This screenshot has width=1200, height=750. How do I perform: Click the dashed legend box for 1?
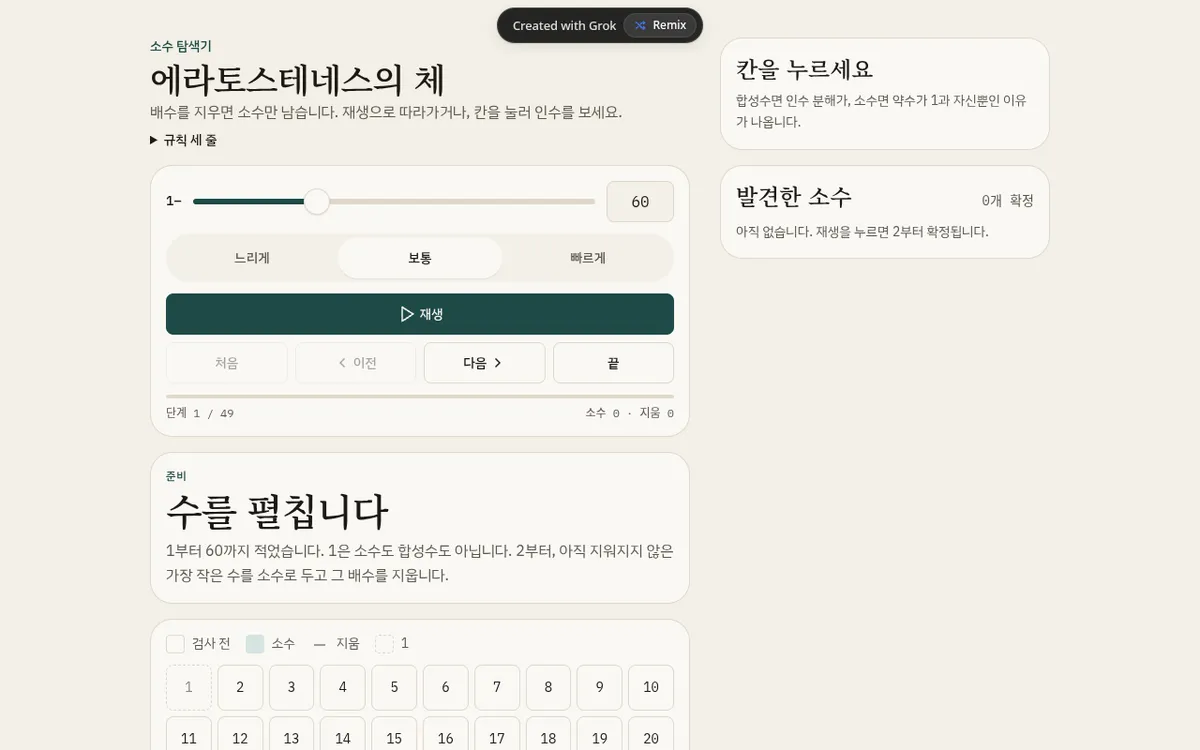(x=384, y=644)
